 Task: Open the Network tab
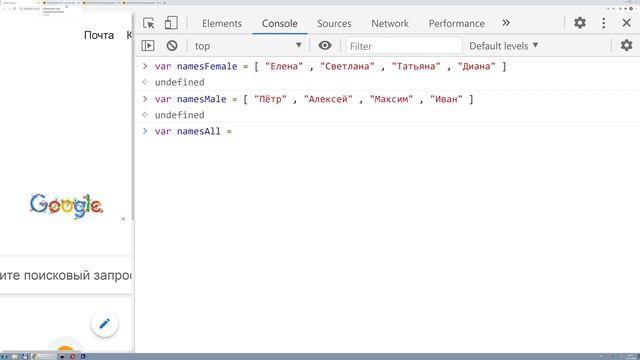point(390,24)
